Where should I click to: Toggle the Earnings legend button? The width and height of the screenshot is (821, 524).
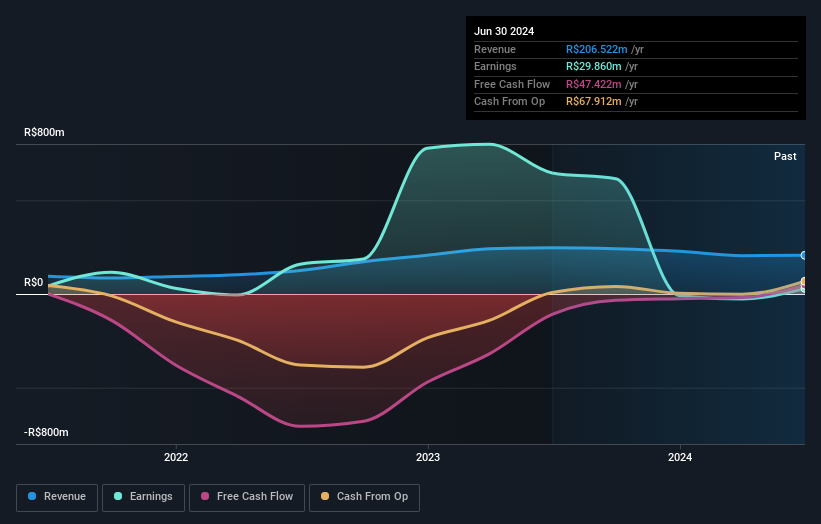tap(143, 497)
